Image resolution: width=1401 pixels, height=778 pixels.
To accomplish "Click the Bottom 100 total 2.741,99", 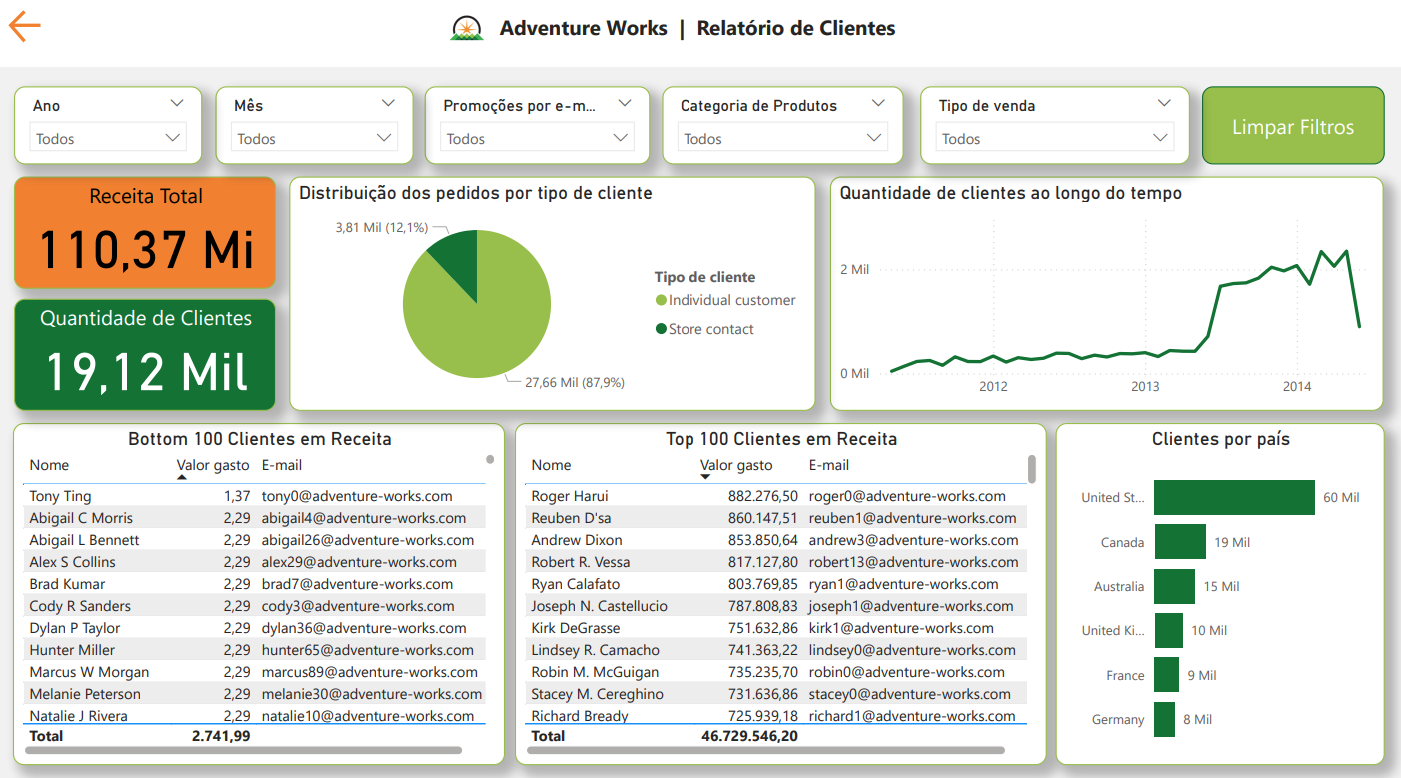I will [221, 736].
